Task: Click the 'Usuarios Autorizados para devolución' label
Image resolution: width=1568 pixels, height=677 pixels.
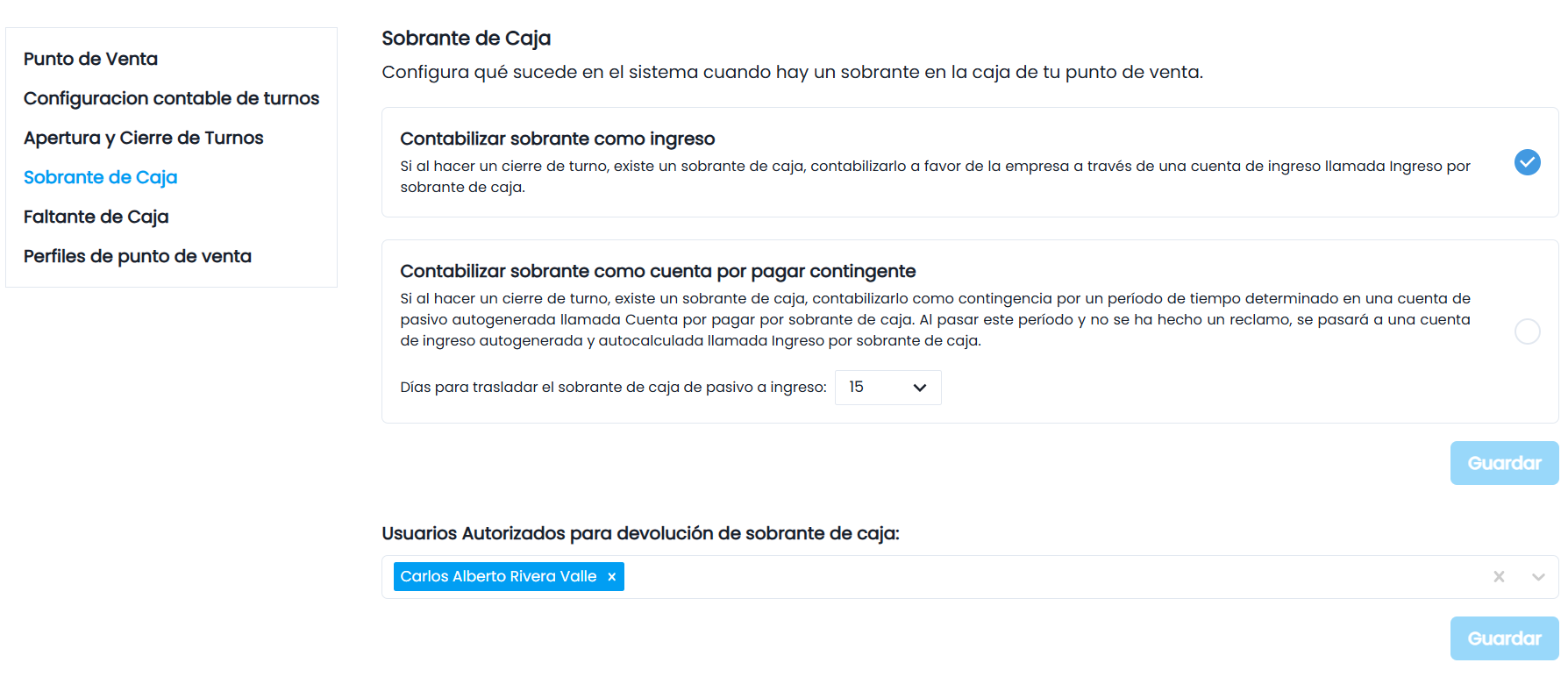Action: tap(640, 533)
